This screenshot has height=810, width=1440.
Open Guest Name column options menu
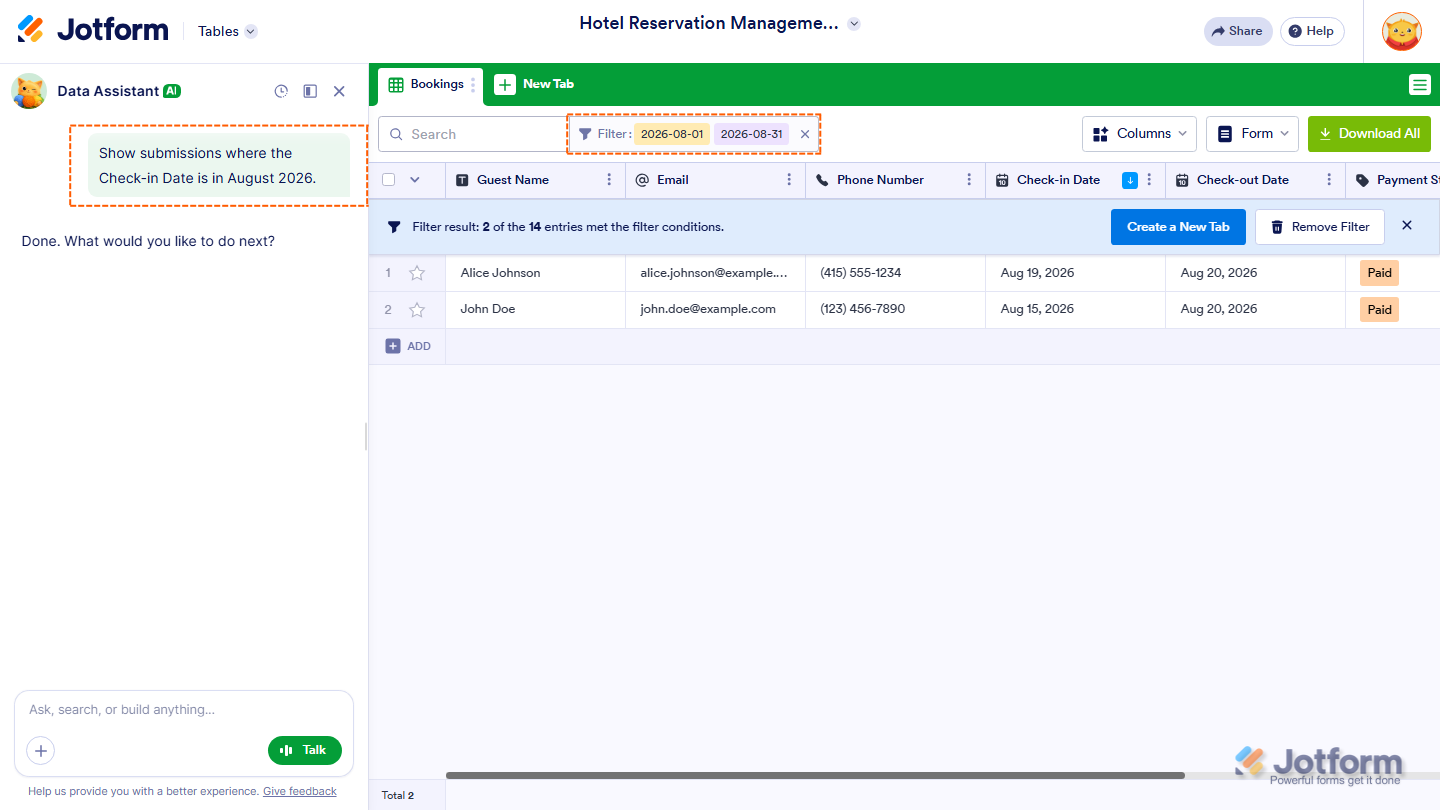point(610,180)
